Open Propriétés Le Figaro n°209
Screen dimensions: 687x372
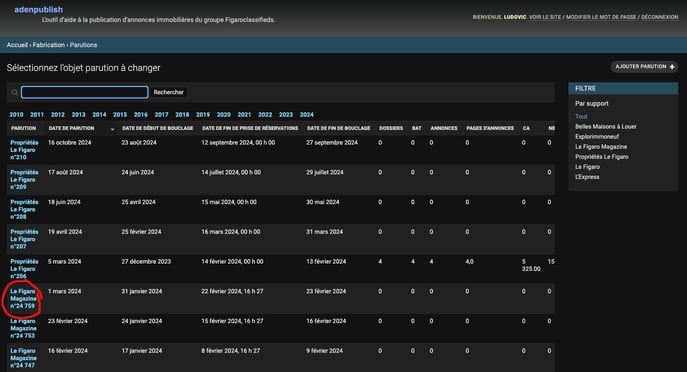click(x=24, y=180)
